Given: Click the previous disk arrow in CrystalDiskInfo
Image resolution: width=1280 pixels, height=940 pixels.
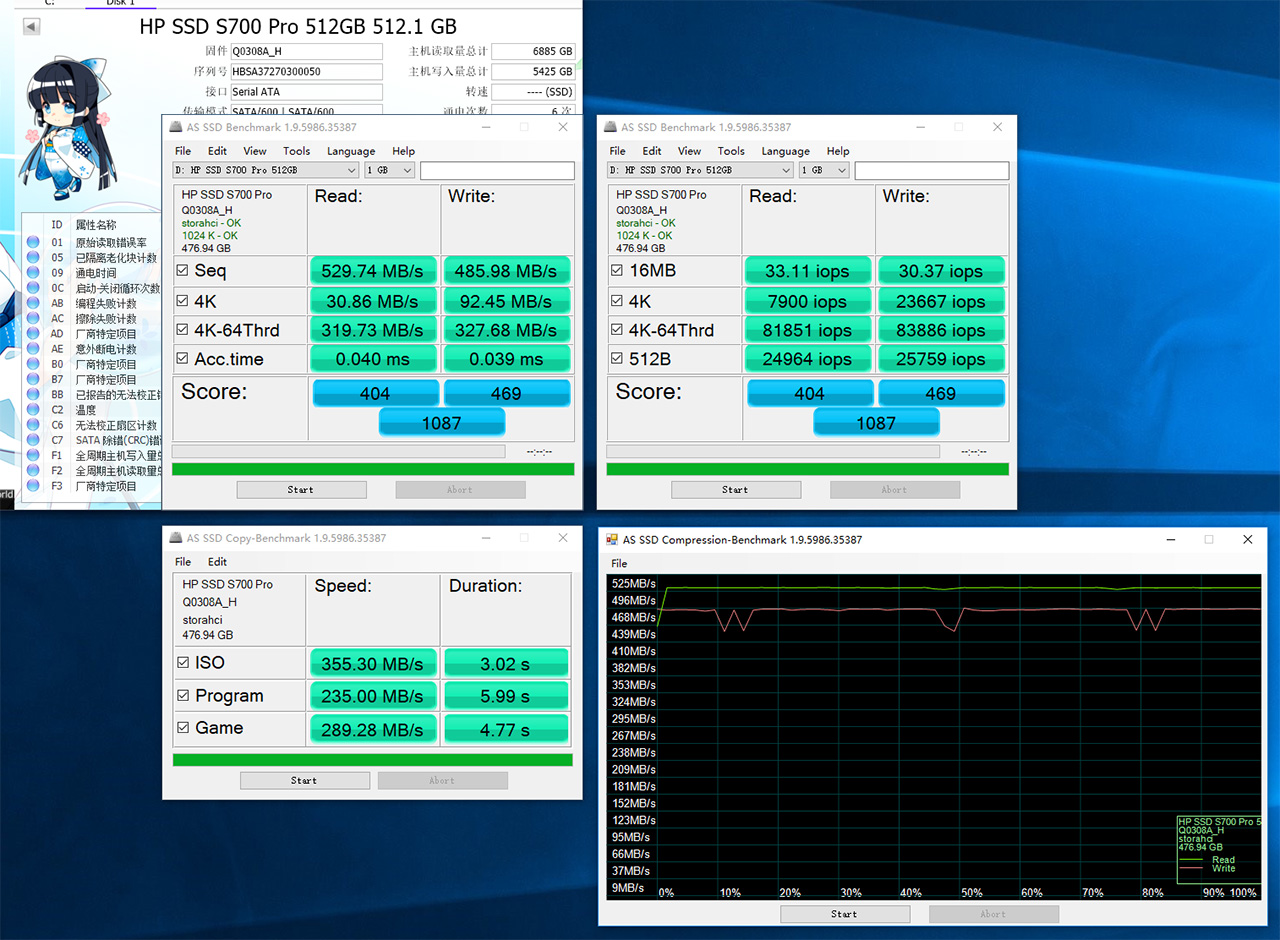Looking at the screenshot, I should pos(32,27).
